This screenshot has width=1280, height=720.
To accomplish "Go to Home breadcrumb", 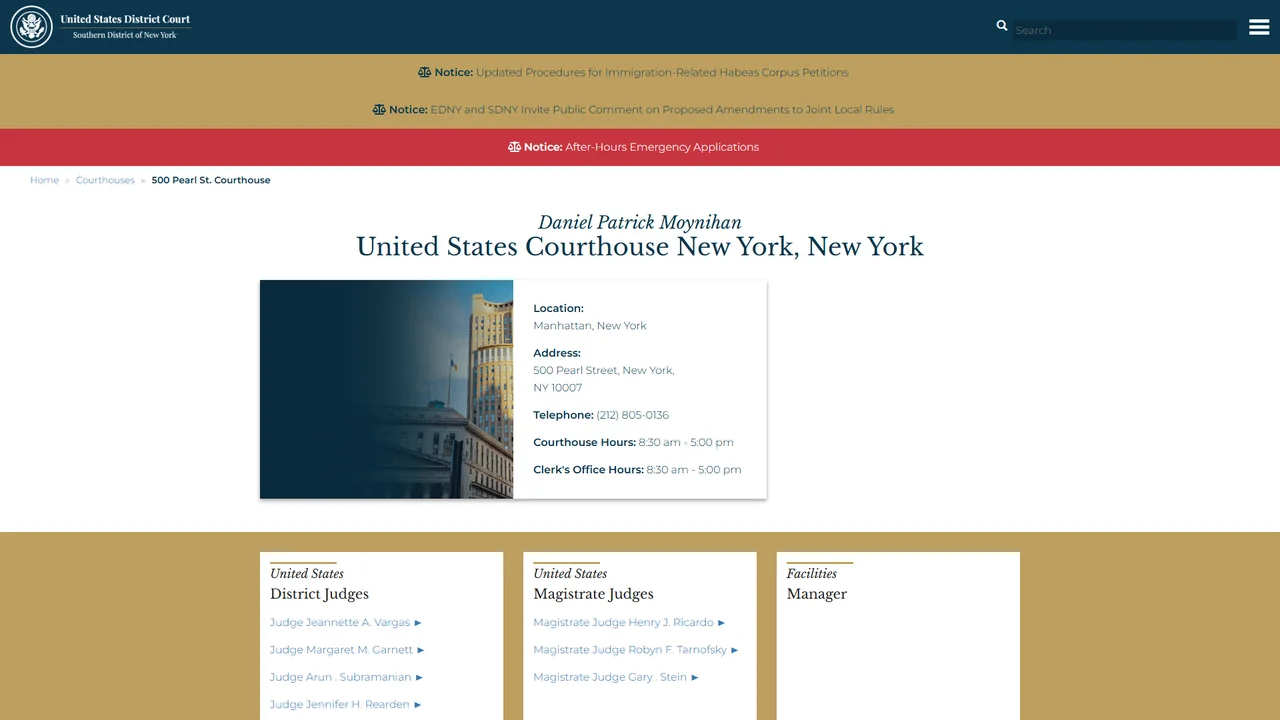I will (x=44, y=180).
